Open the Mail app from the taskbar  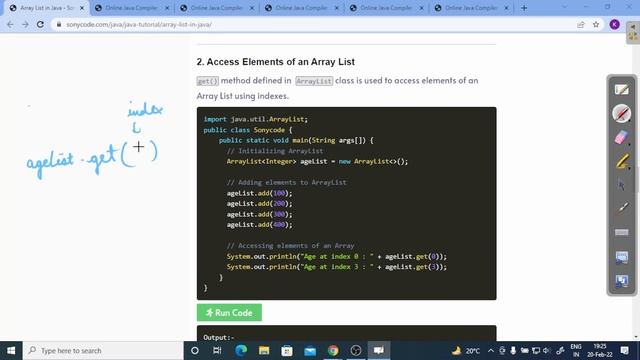click(x=310, y=351)
